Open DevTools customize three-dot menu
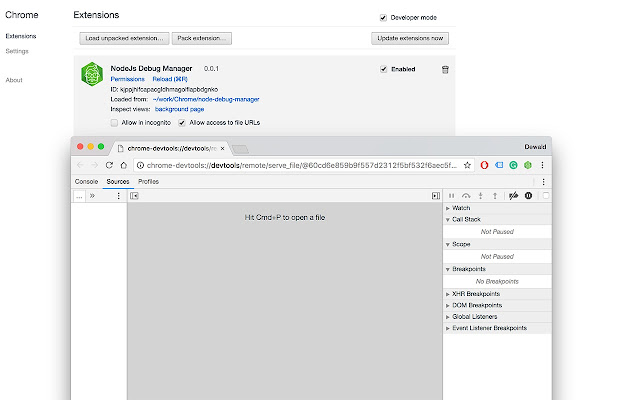 [543, 182]
